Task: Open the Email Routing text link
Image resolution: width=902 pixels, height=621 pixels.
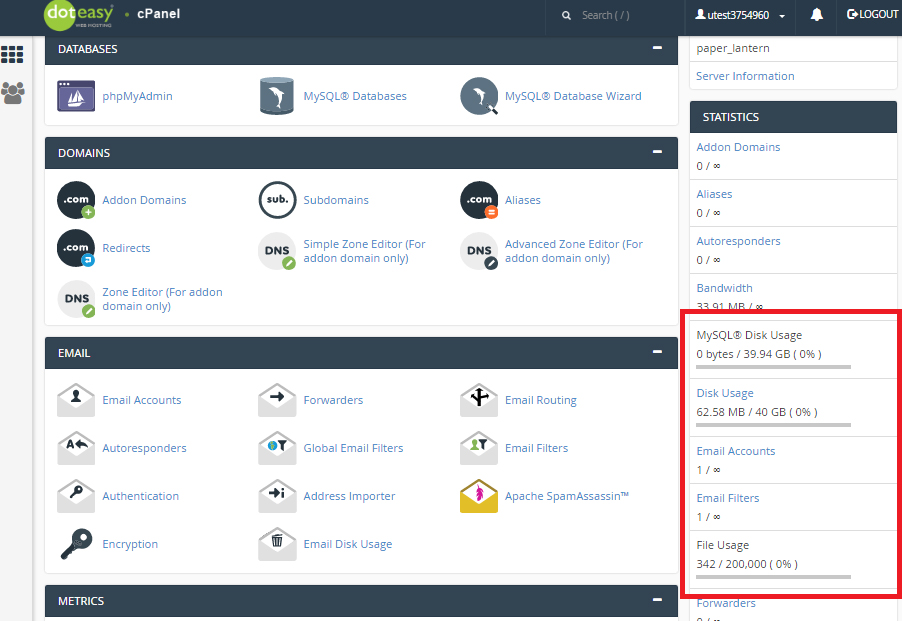Action: point(541,400)
